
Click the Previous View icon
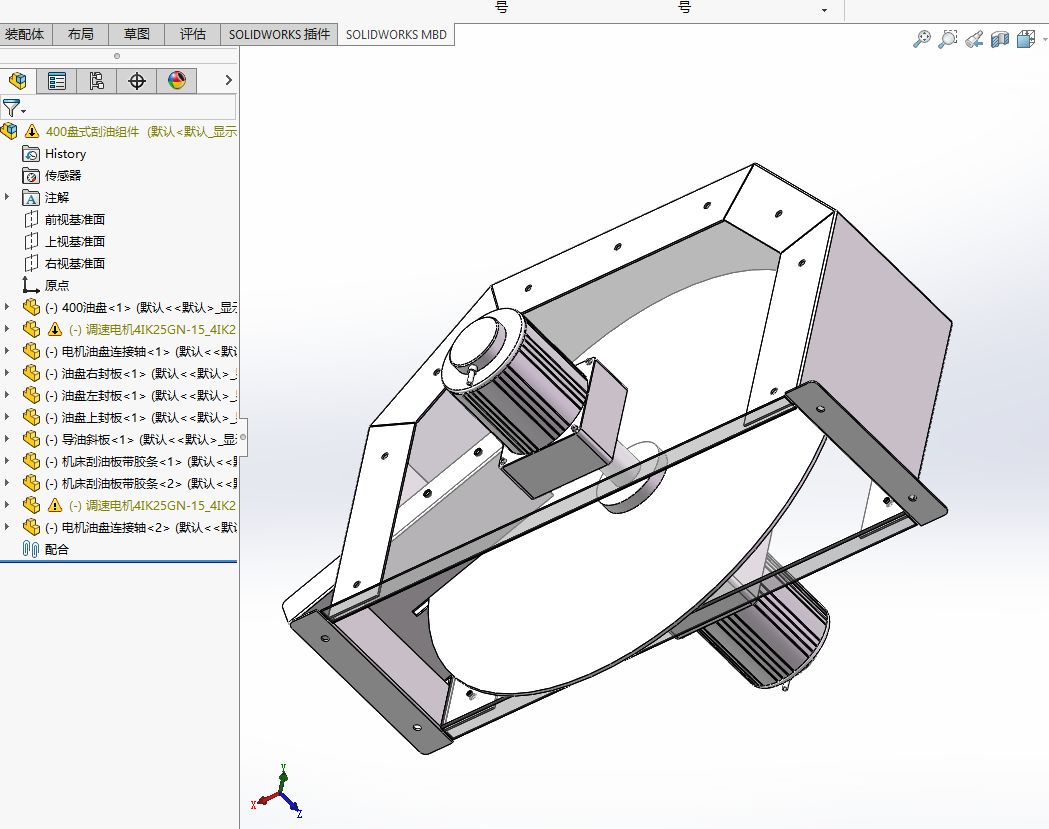pyautogui.click(x=973, y=39)
